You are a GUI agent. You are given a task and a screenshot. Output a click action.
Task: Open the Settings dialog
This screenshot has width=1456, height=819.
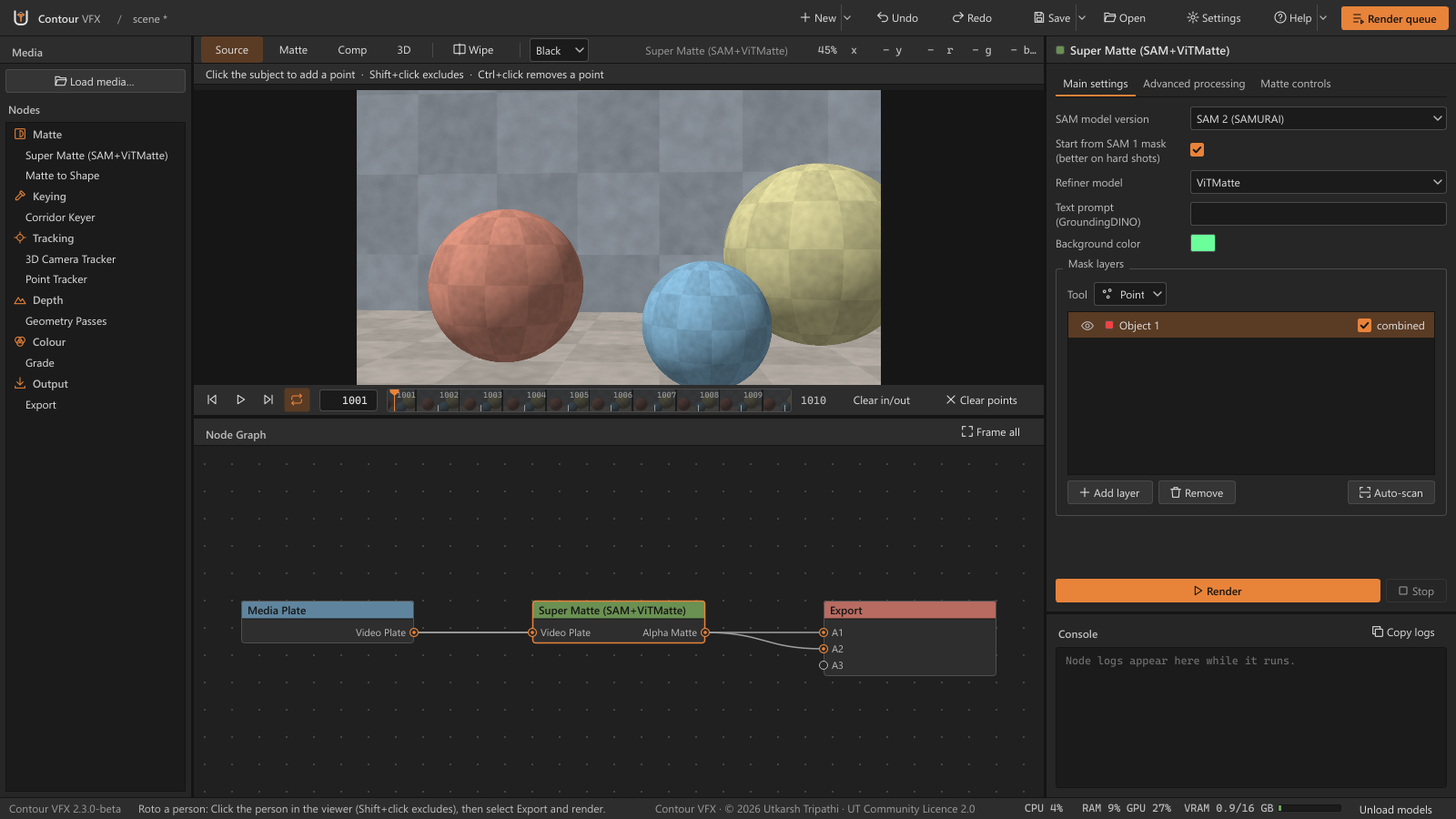(1214, 18)
